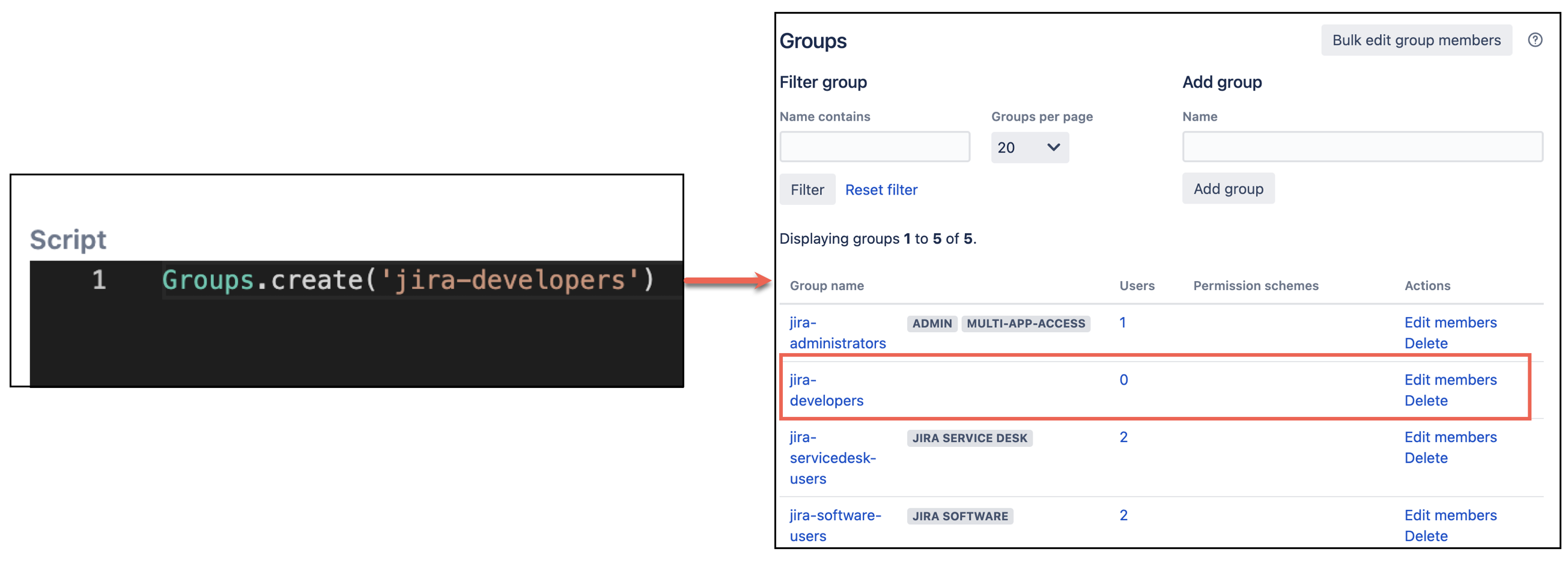The image size is (1568, 561).
Task: Click Bulk edit group members button
Action: tap(1416, 40)
